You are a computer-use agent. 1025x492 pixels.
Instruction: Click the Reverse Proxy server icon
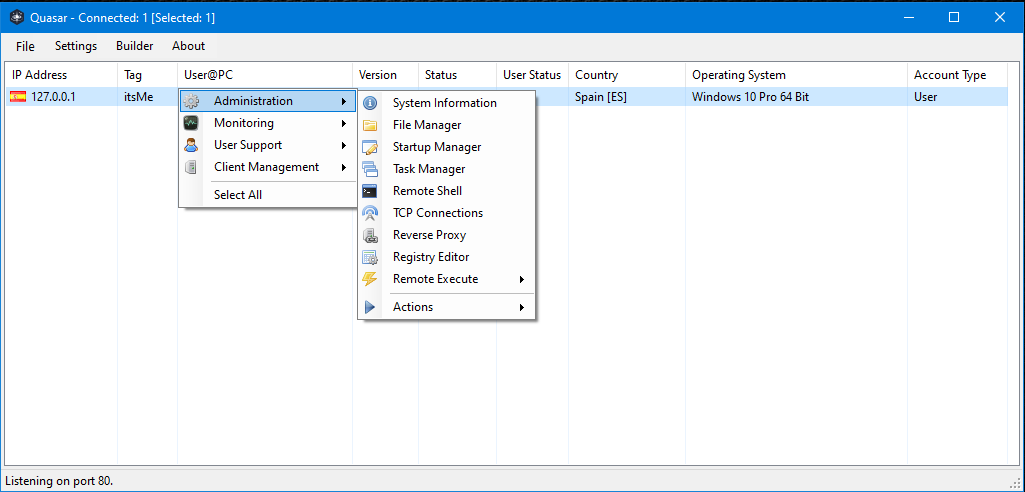pos(370,235)
